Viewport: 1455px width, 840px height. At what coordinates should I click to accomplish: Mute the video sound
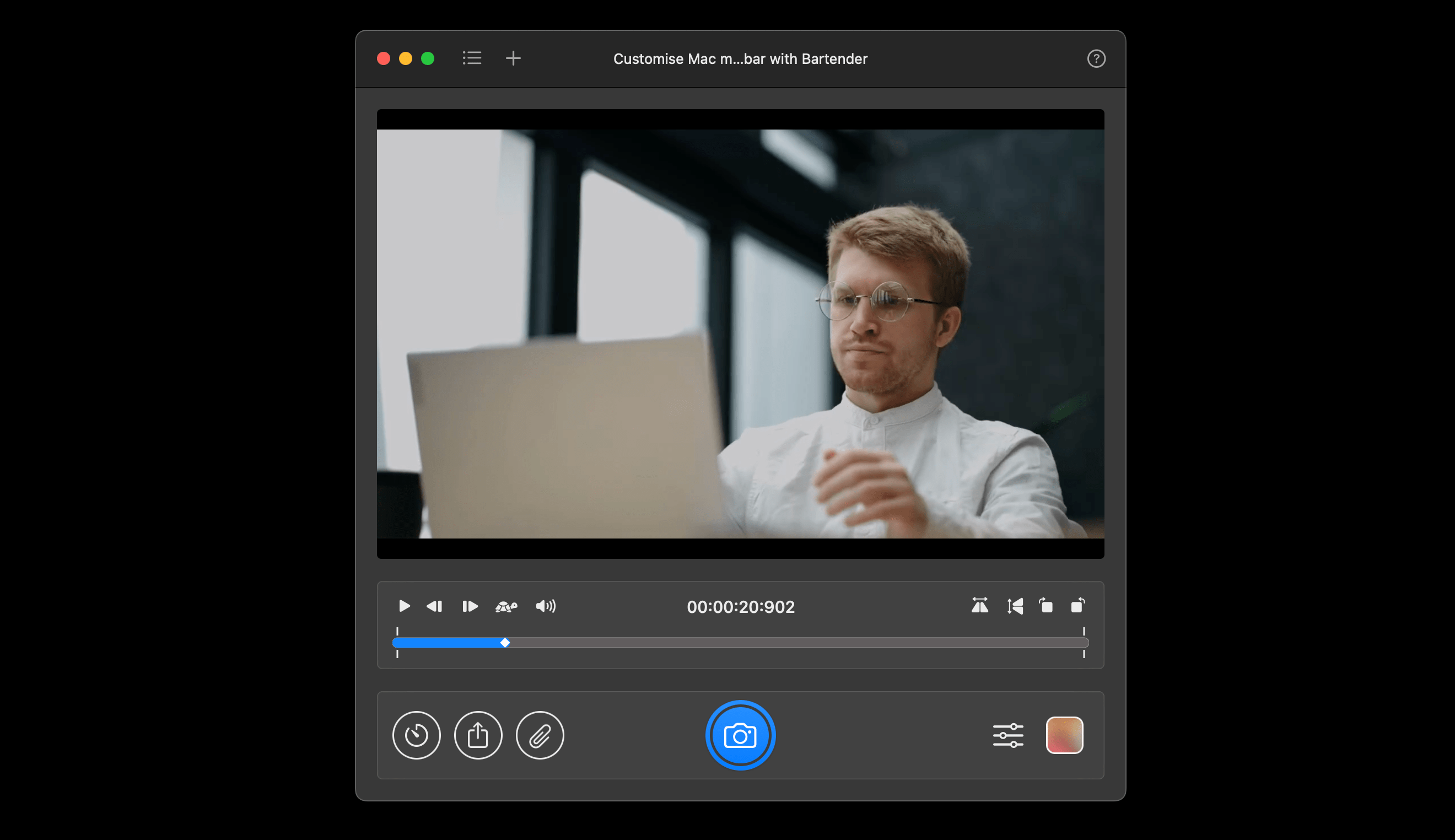pos(545,606)
